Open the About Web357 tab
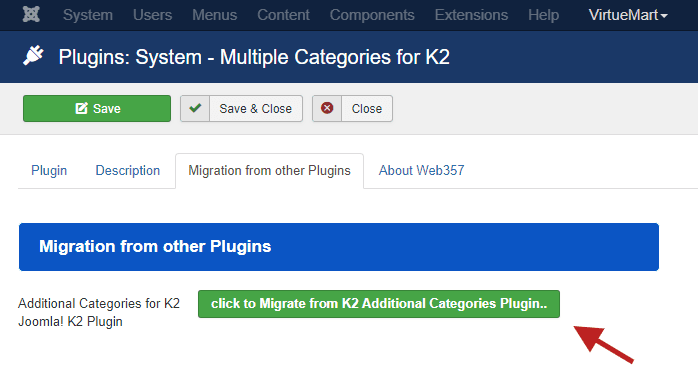Viewport: 698px width, 385px height. click(422, 170)
